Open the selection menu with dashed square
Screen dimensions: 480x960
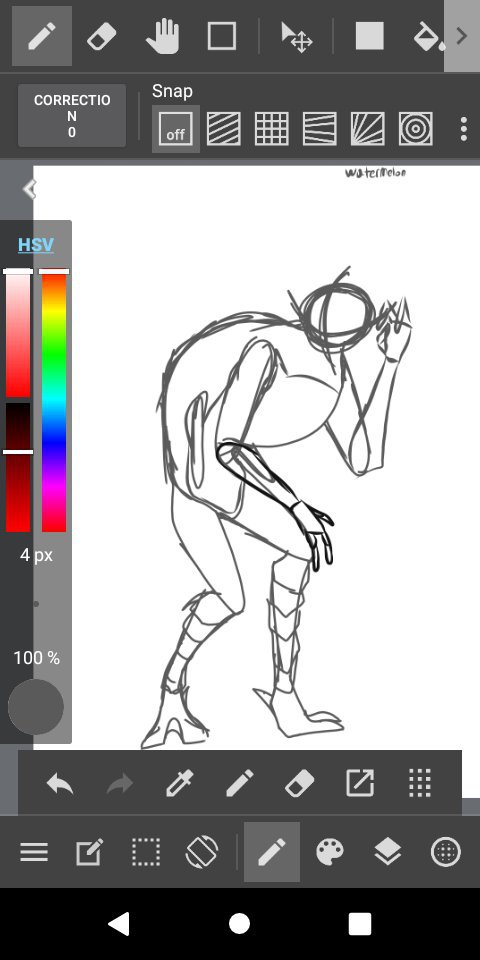pyautogui.click(x=146, y=852)
